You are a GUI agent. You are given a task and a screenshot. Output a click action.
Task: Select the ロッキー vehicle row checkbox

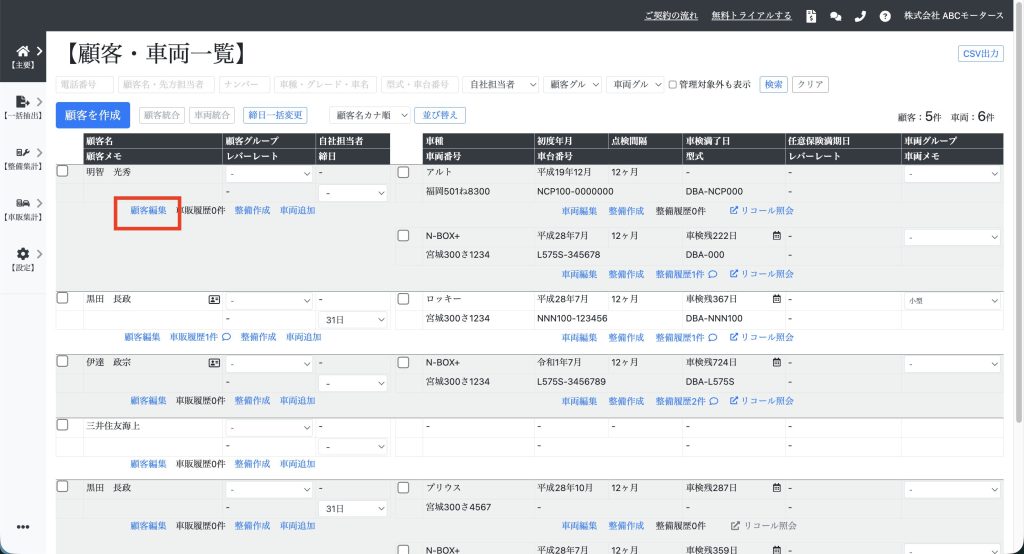point(404,299)
